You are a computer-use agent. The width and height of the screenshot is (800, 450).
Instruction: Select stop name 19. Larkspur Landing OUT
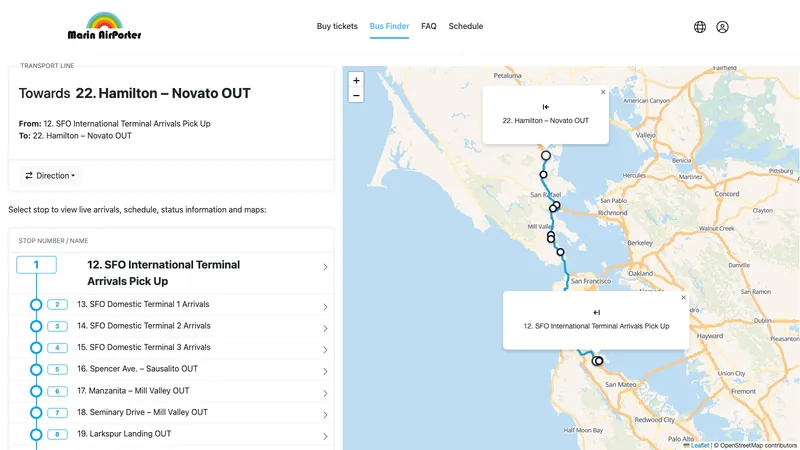(124, 434)
